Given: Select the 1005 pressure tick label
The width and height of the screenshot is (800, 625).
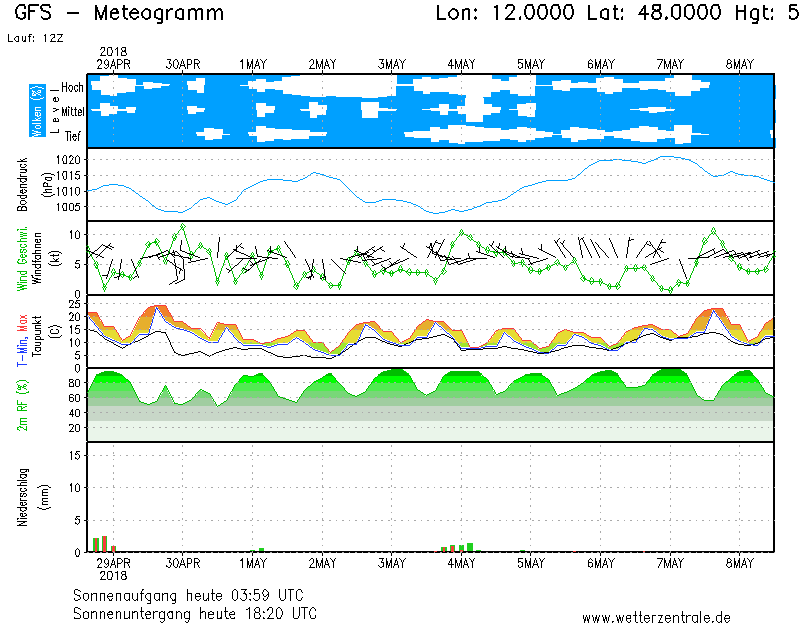Looking at the screenshot, I should (68, 207).
